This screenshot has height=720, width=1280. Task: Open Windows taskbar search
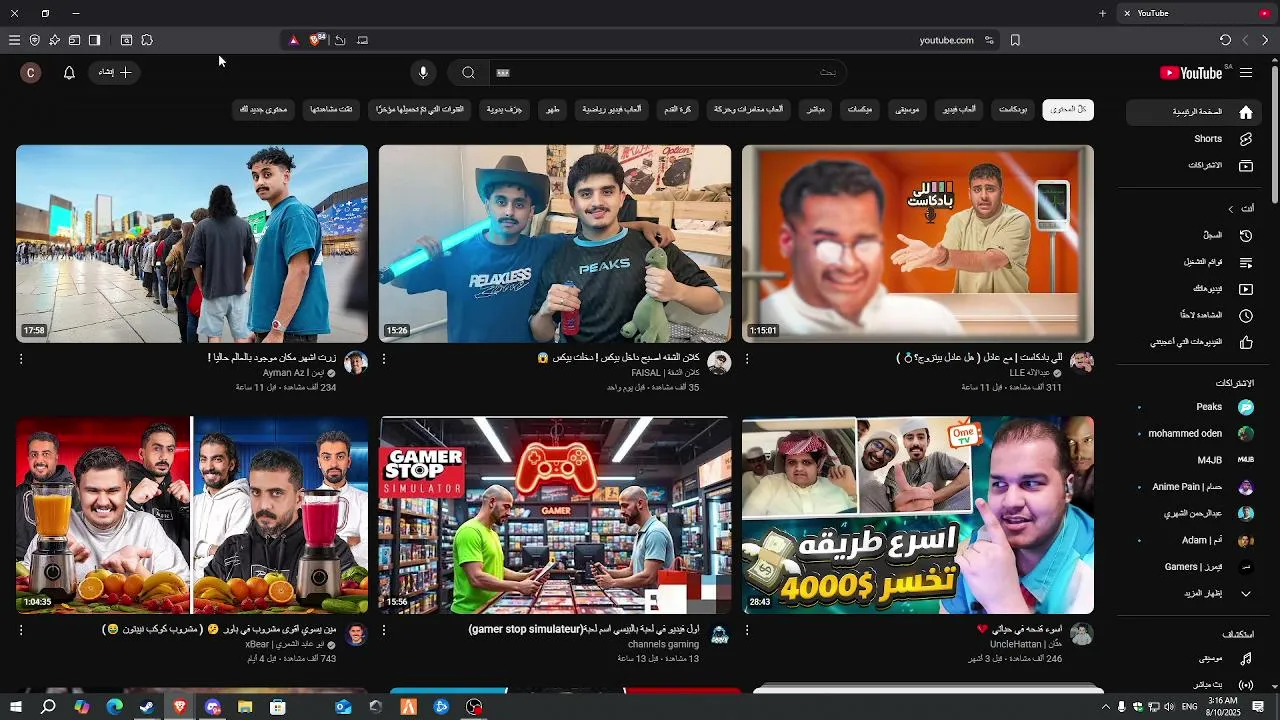pyautogui.click(x=48, y=707)
